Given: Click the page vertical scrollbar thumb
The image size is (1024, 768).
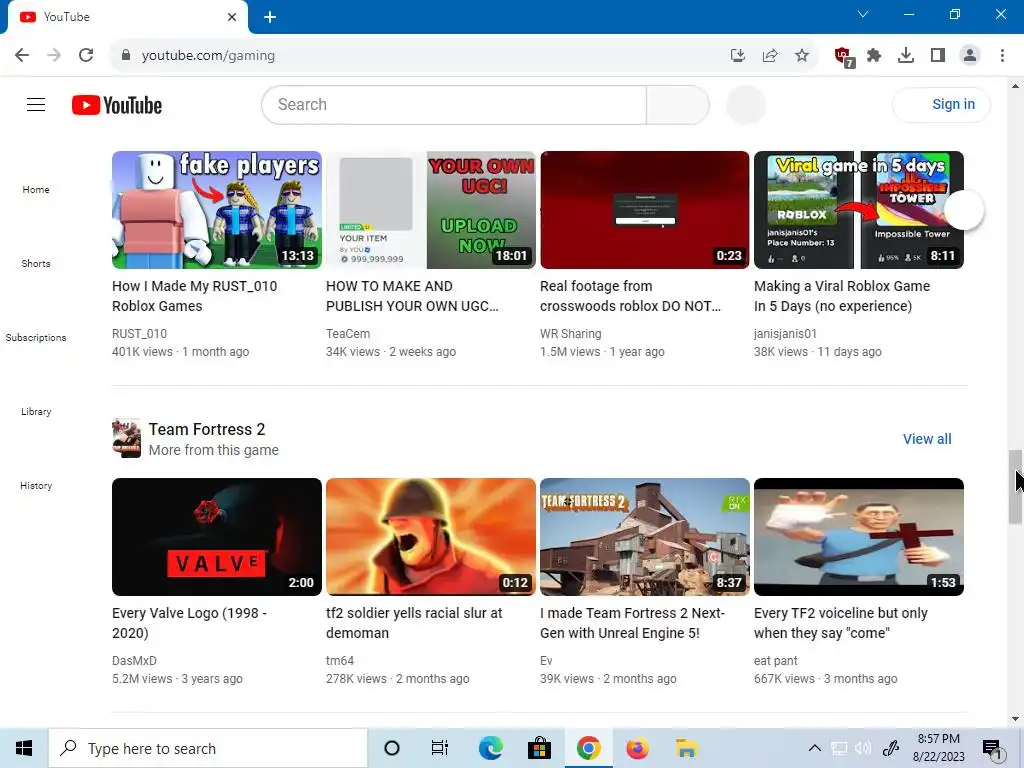Looking at the screenshot, I should tap(1015, 487).
